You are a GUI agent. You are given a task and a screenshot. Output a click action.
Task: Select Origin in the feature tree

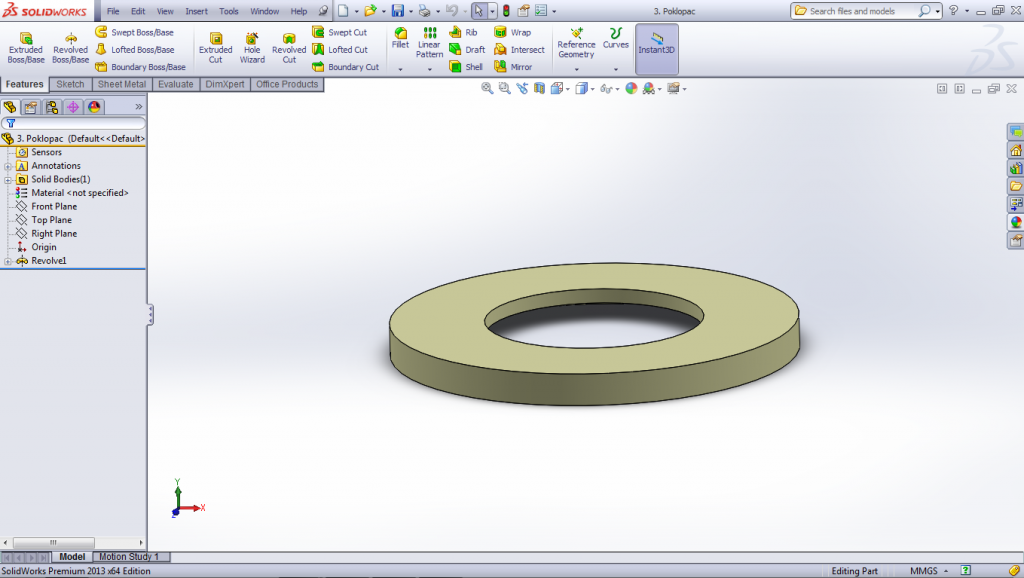click(43, 248)
